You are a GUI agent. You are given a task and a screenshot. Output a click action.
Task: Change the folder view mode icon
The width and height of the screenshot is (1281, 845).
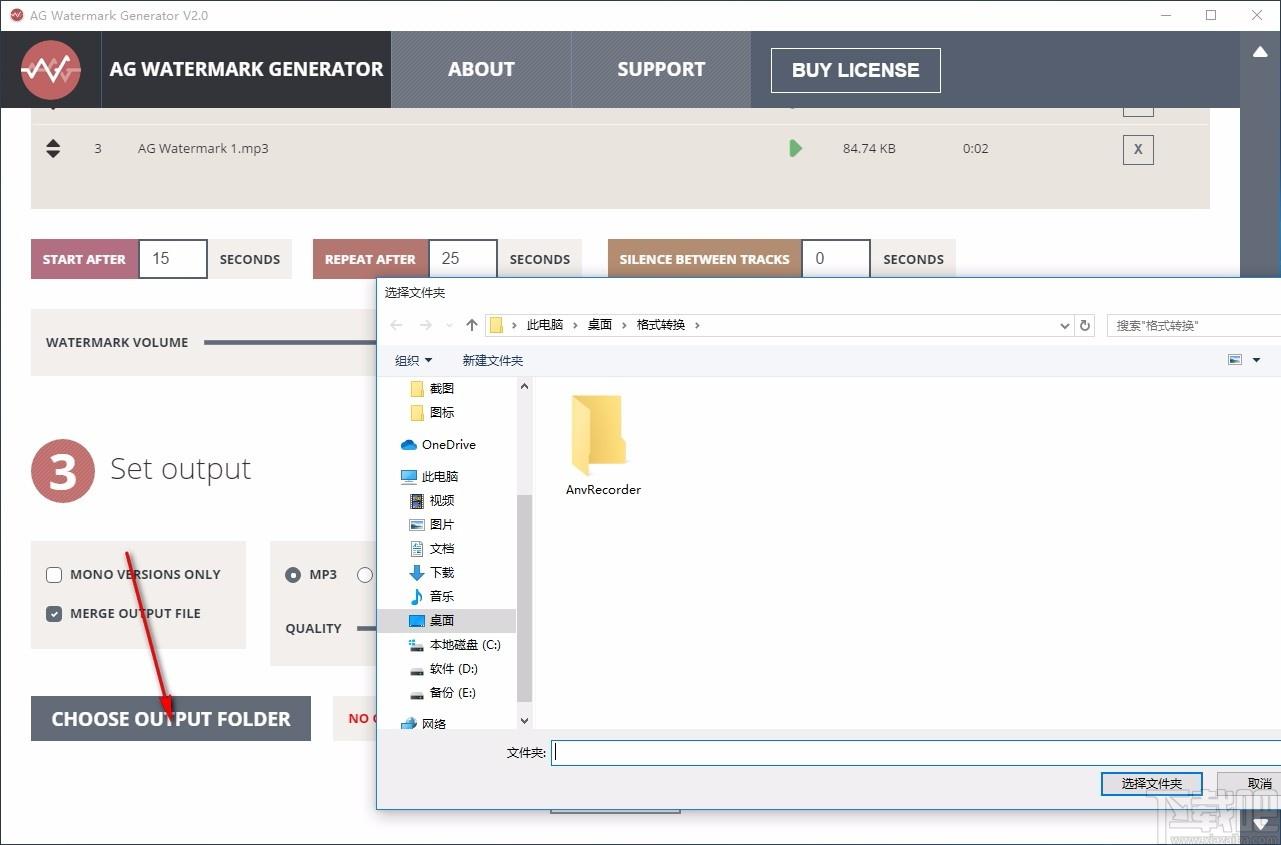tap(1235, 360)
